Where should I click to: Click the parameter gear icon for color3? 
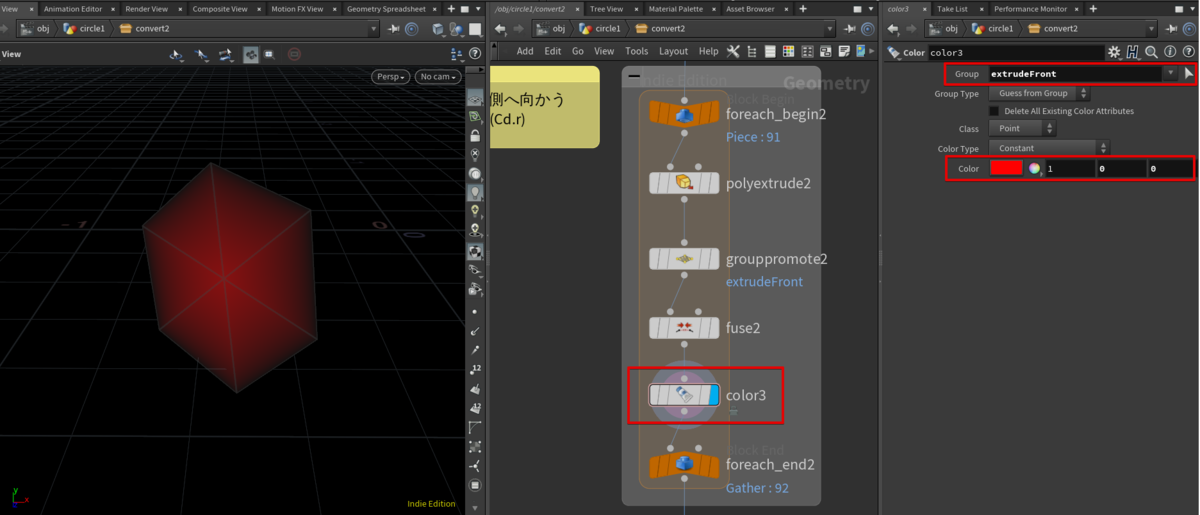1114,52
